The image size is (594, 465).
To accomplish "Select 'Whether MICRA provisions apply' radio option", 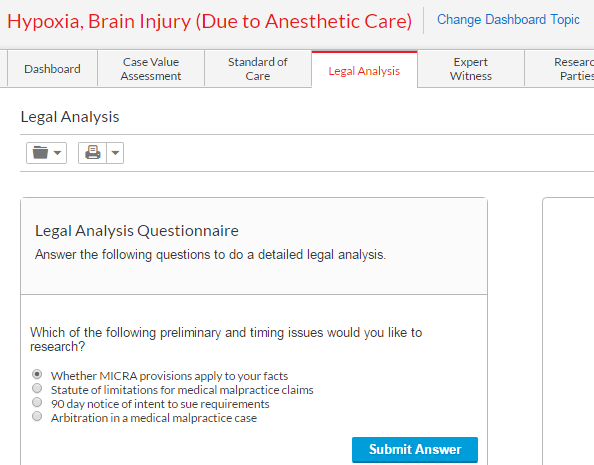I will [x=37, y=374].
